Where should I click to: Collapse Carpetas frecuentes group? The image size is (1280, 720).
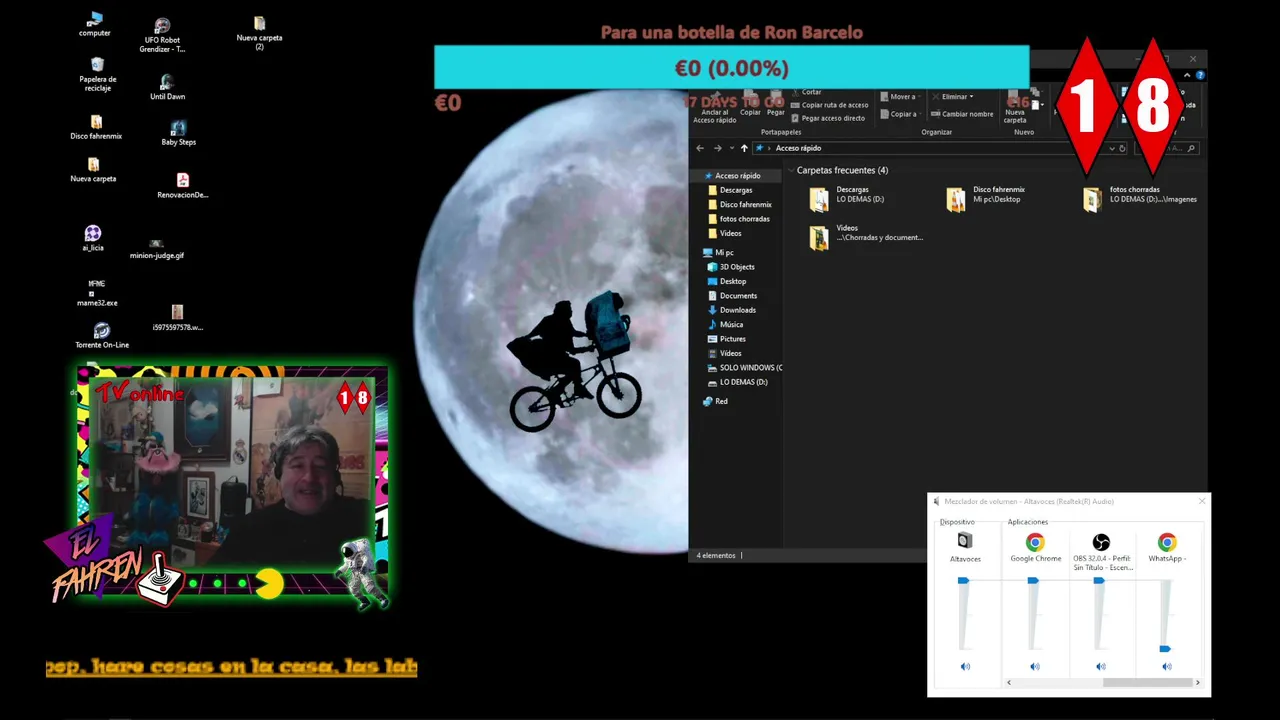tap(789, 170)
